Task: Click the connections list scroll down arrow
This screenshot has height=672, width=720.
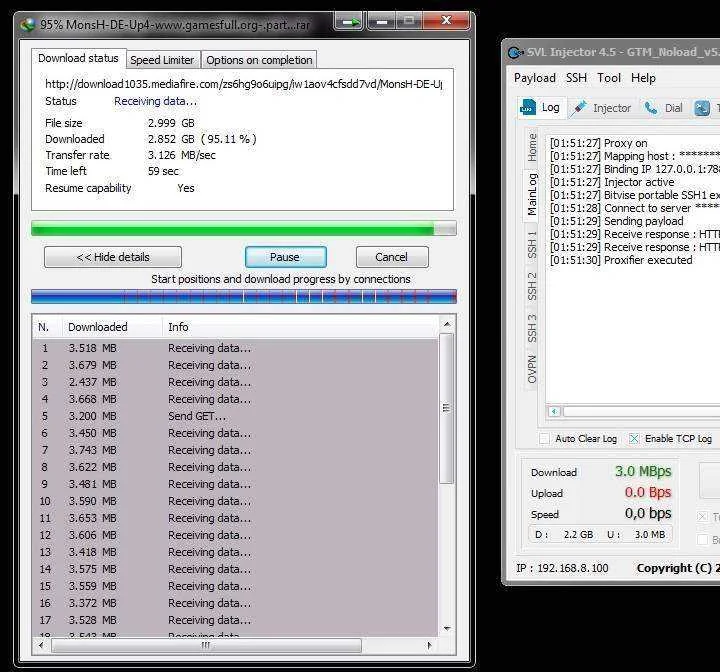Action: click(447, 628)
